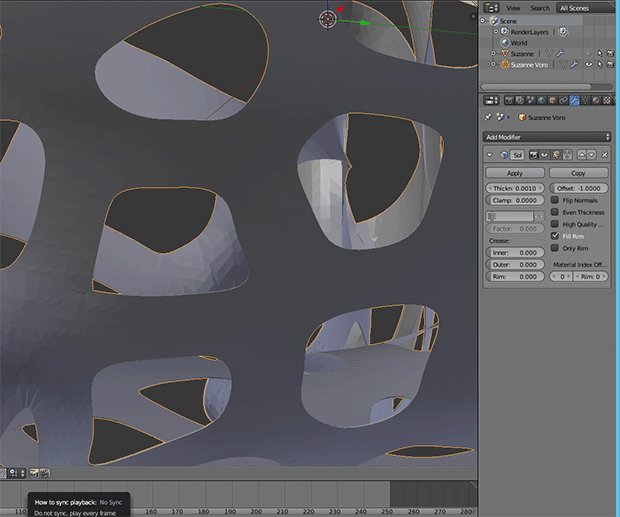The height and width of the screenshot is (517, 620).
Task: Move the modifier up in stack
Action: tap(582, 155)
